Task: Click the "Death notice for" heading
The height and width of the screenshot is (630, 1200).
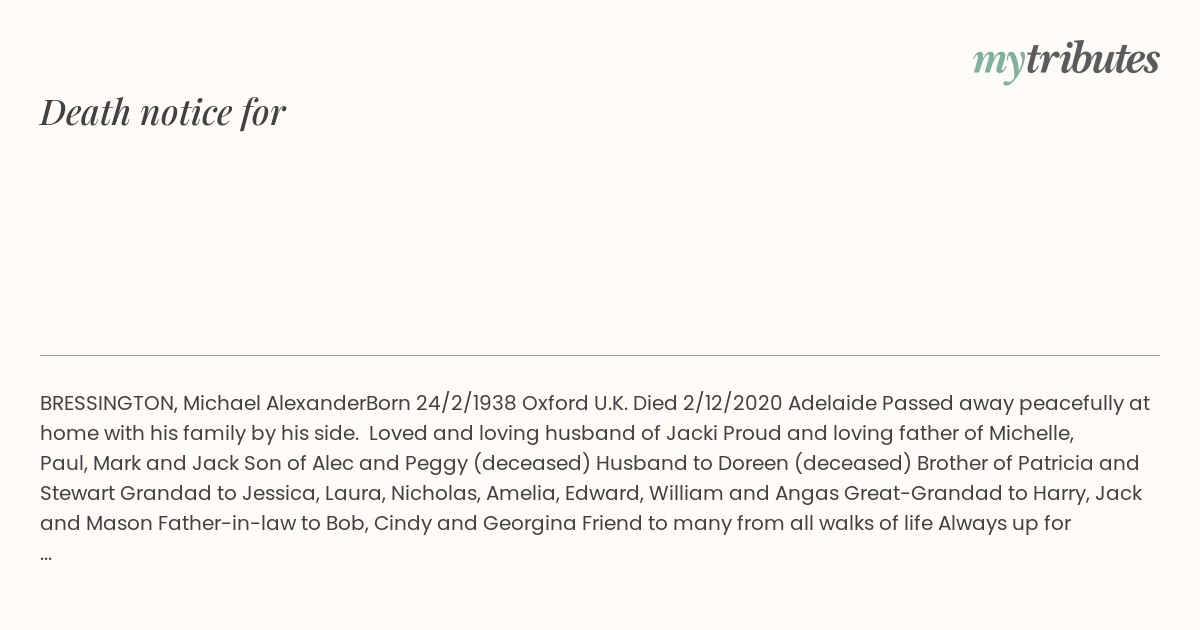Action: [x=163, y=112]
